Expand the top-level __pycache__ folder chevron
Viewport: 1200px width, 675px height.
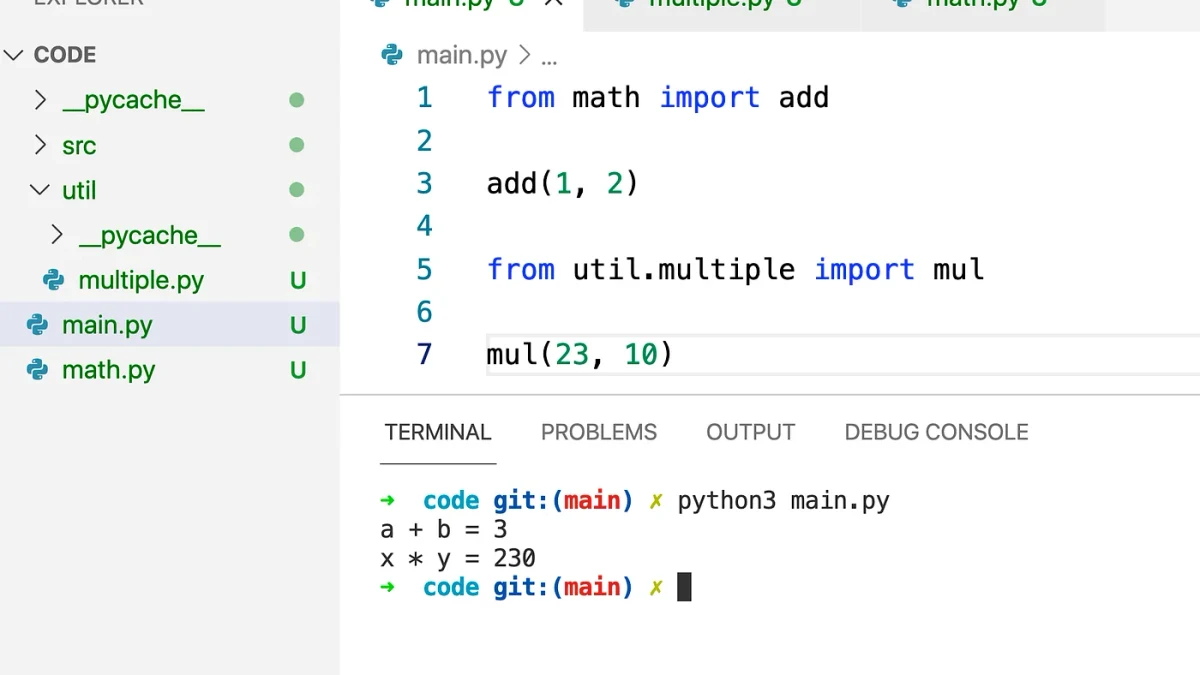click(40, 100)
